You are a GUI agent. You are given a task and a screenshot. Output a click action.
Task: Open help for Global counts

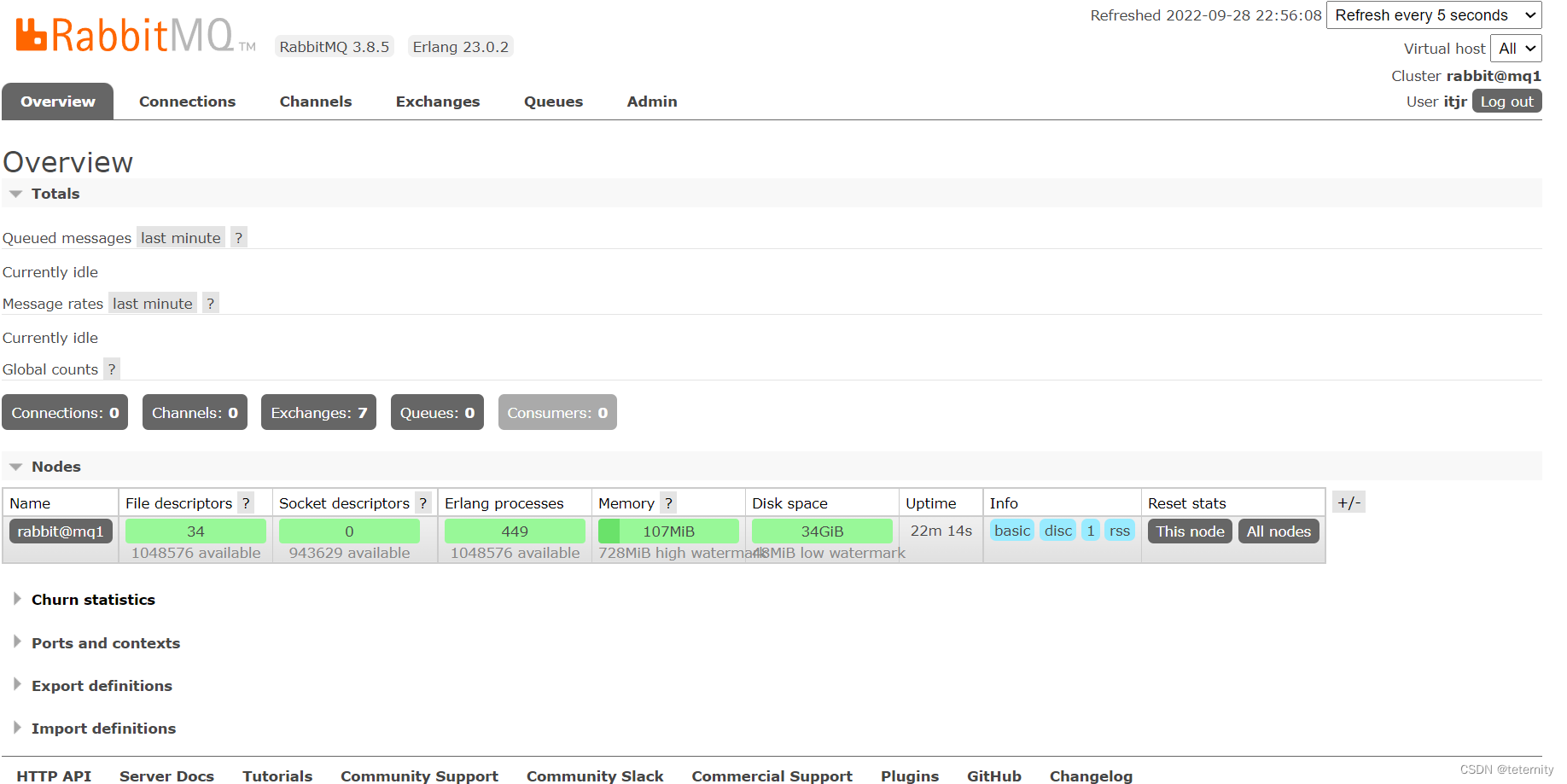[112, 369]
